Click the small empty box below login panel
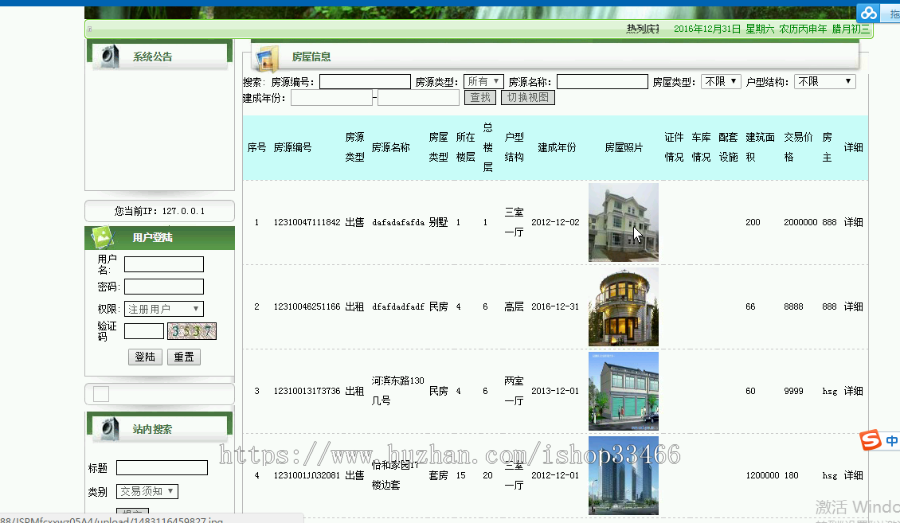The height and width of the screenshot is (523, 900). 101,394
